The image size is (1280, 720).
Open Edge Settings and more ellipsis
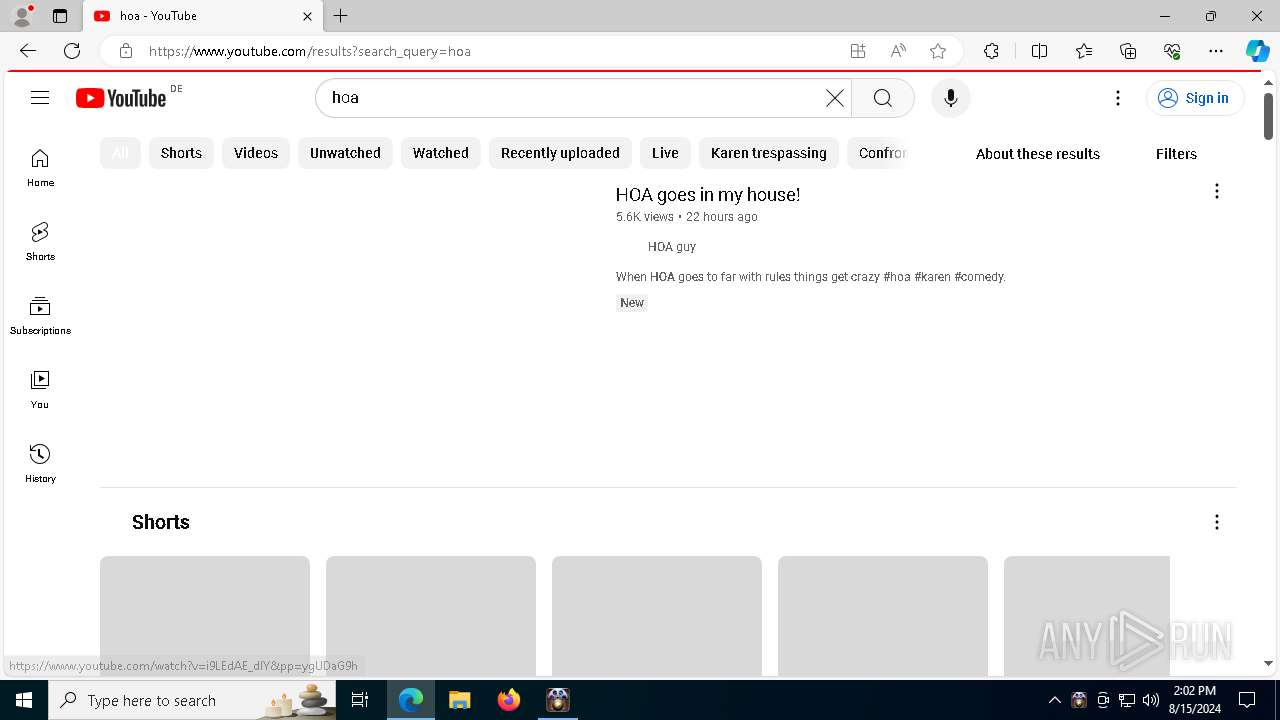click(1216, 51)
